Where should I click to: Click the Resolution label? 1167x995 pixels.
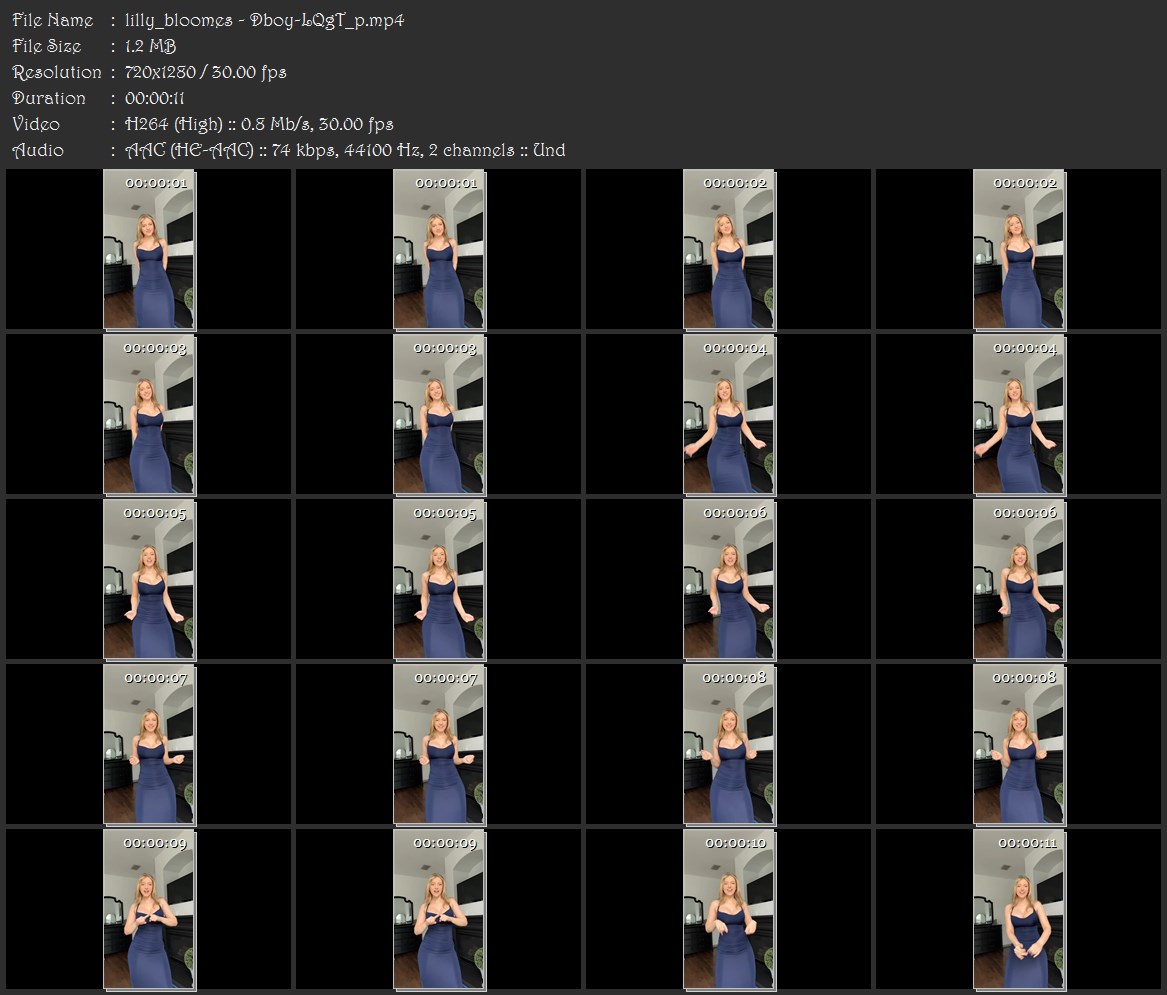click(57, 72)
